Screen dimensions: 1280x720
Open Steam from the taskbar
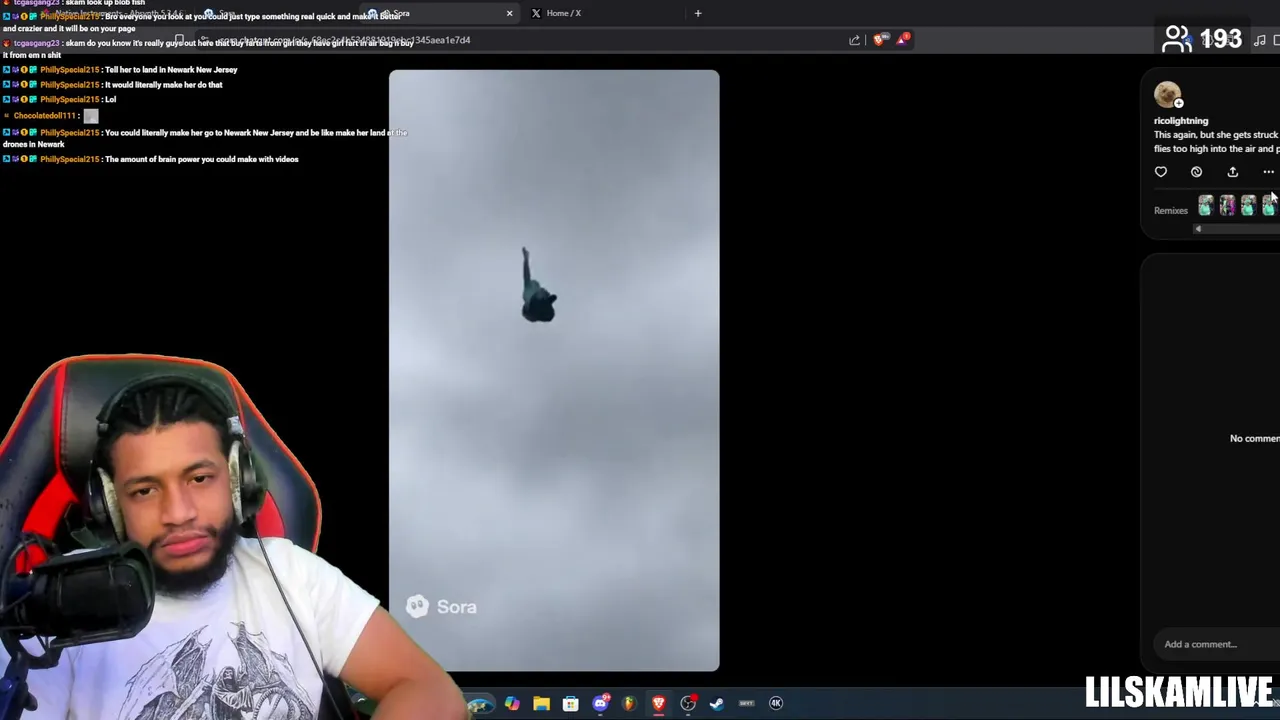click(x=717, y=703)
